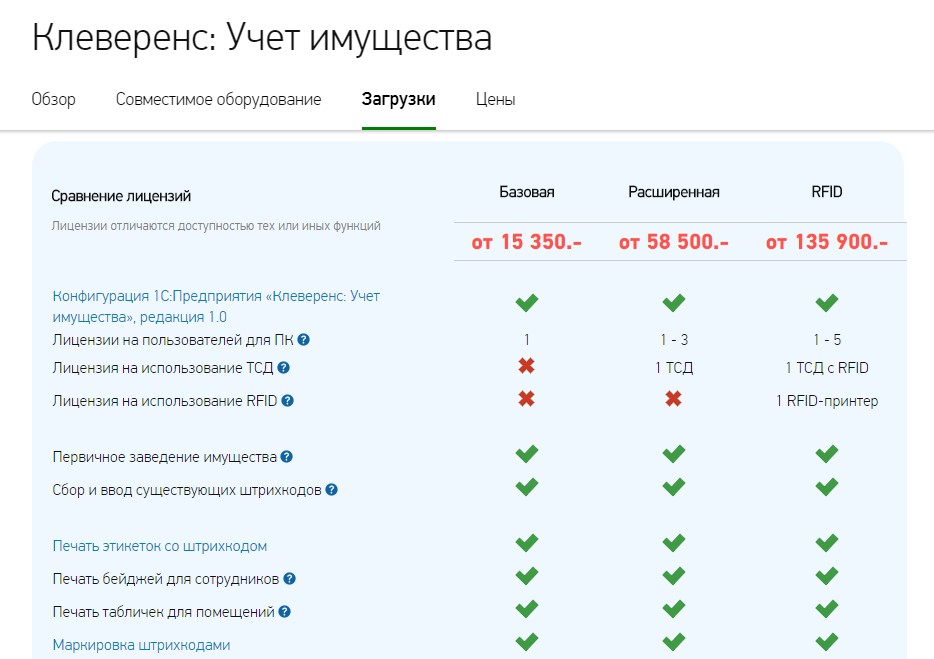Click the Расширенная column header
The image size is (934, 659).
coord(674,192)
